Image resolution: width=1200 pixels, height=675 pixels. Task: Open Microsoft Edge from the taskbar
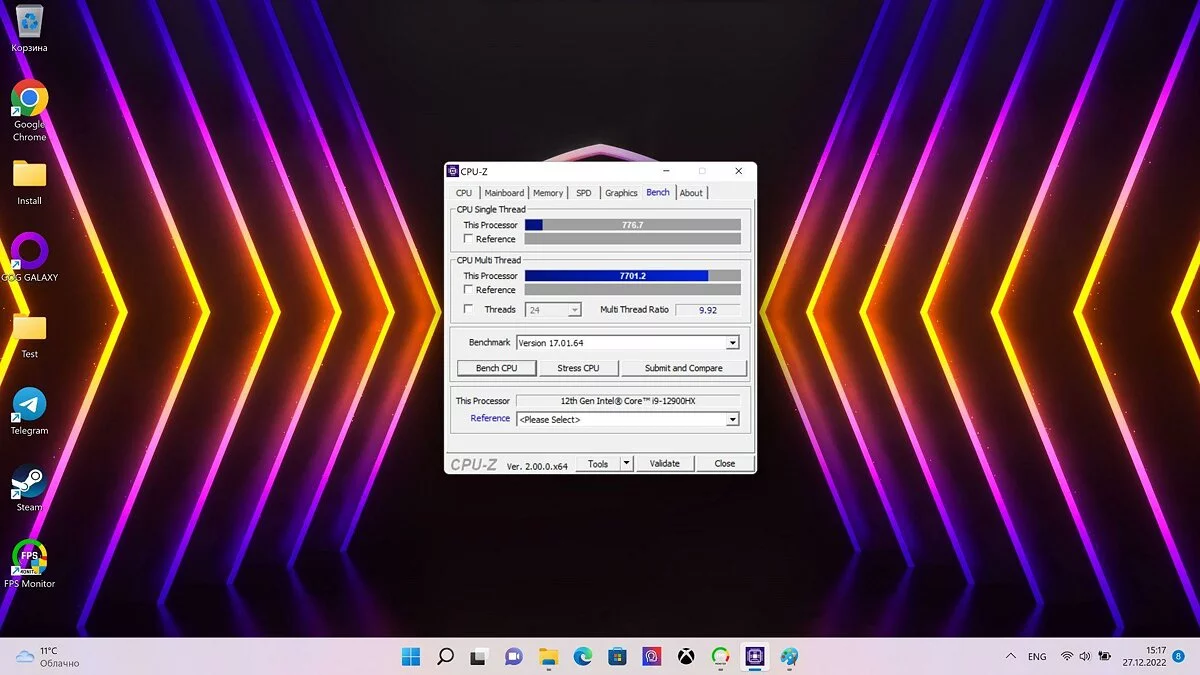click(x=583, y=657)
